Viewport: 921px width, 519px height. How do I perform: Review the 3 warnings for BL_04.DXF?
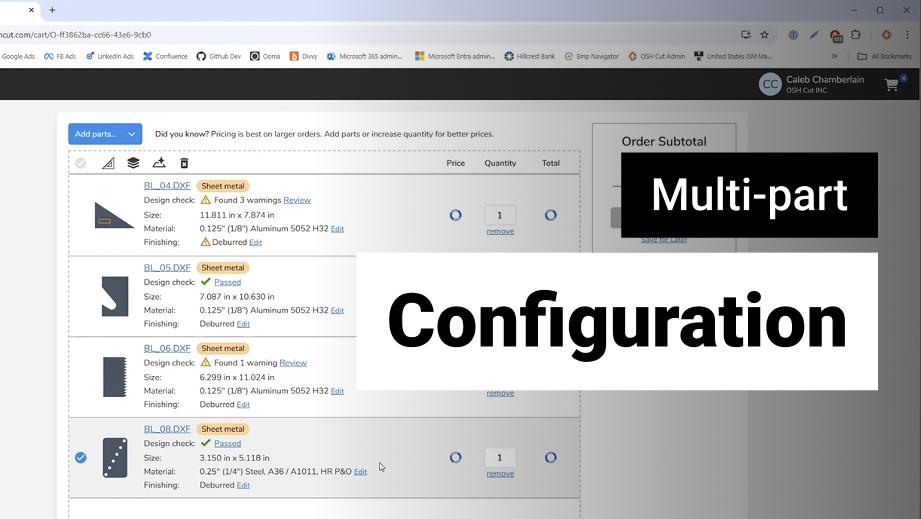coord(297,200)
